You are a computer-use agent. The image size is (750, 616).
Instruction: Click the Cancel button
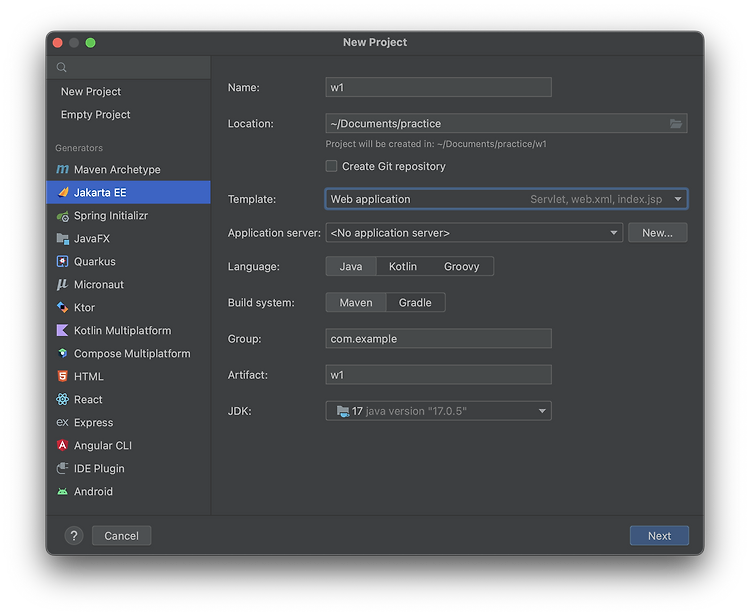pos(121,536)
